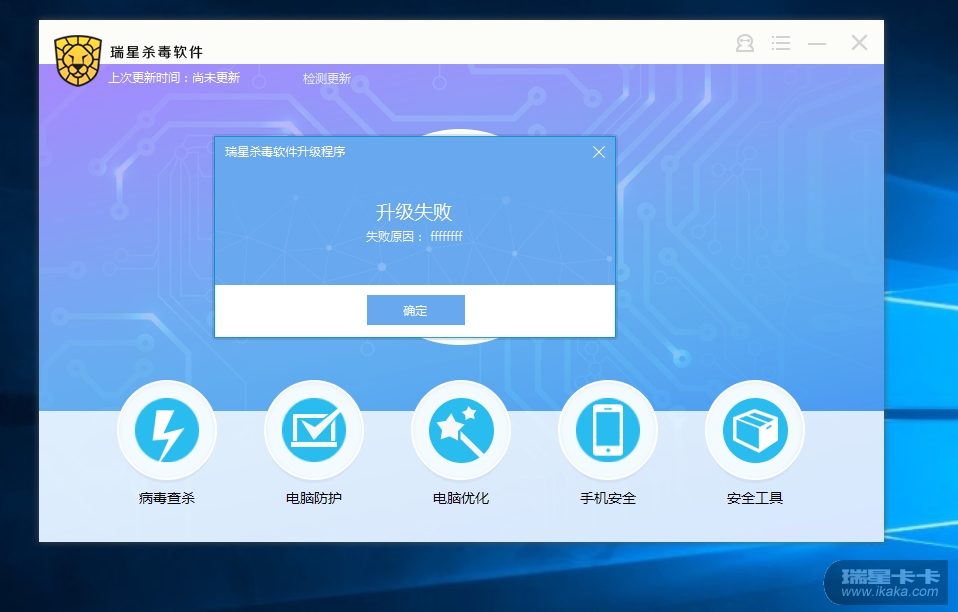The width and height of the screenshot is (958, 612).
Task: Click the Rising lion shield logo
Action: pos(78,60)
